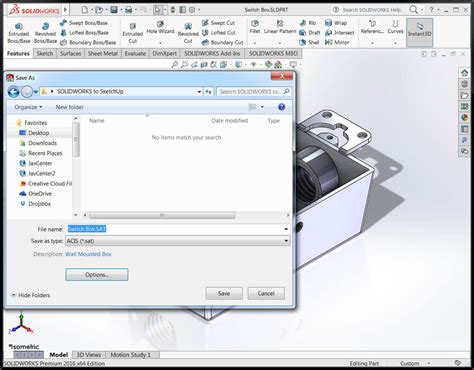Switch to the Surfaces tab
The width and height of the screenshot is (474, 370).
pyautogui.click(x=70, y=53)
